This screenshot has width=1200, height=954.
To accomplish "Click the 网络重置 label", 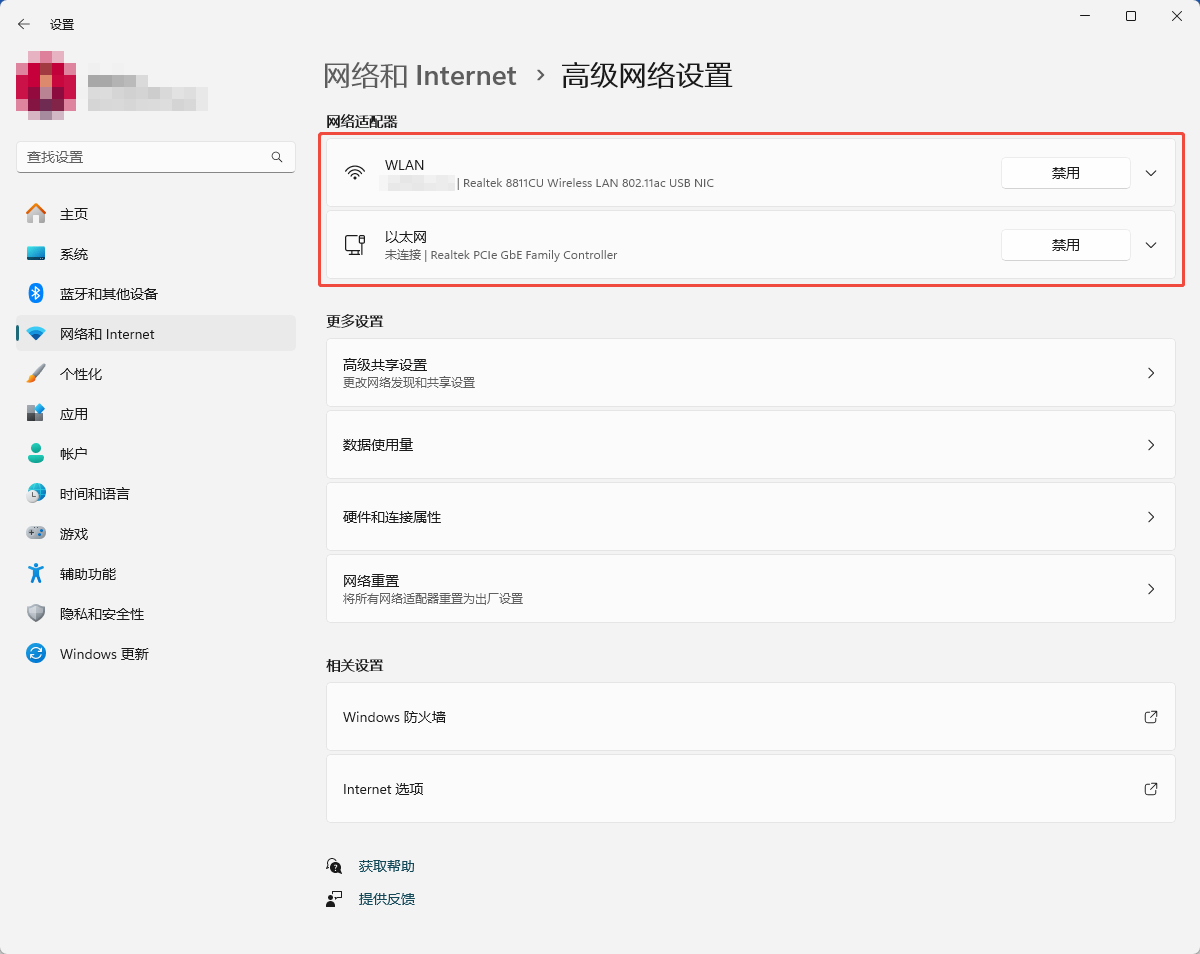I will pos(371,581).
